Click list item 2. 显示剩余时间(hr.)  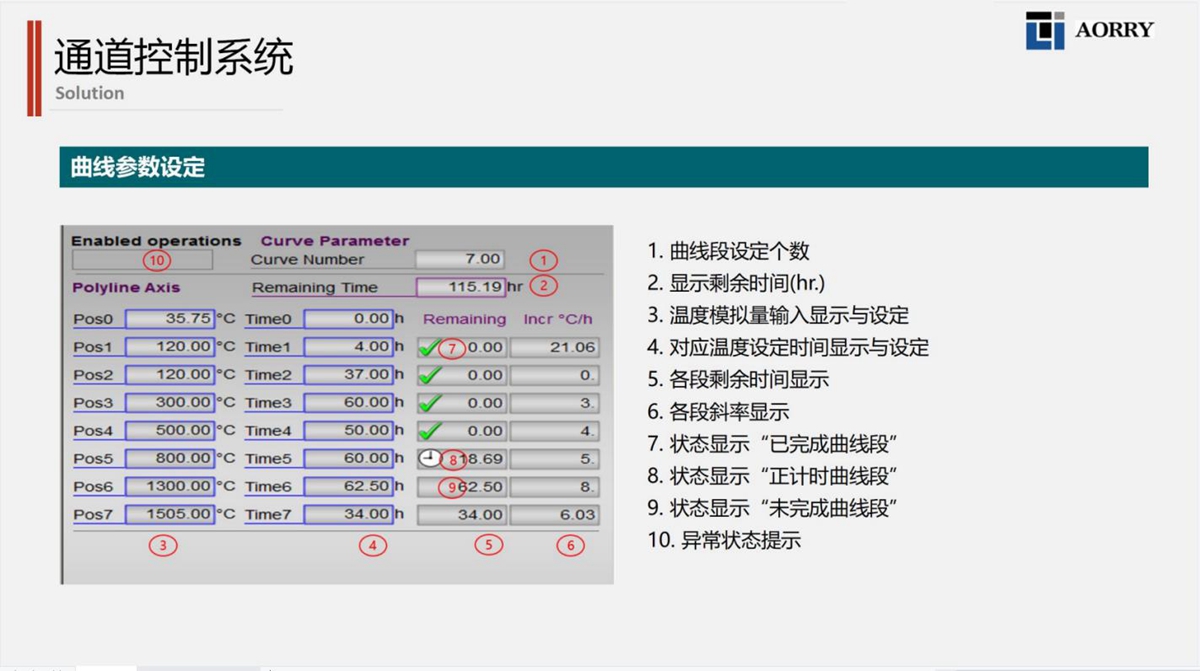point(736,284)
